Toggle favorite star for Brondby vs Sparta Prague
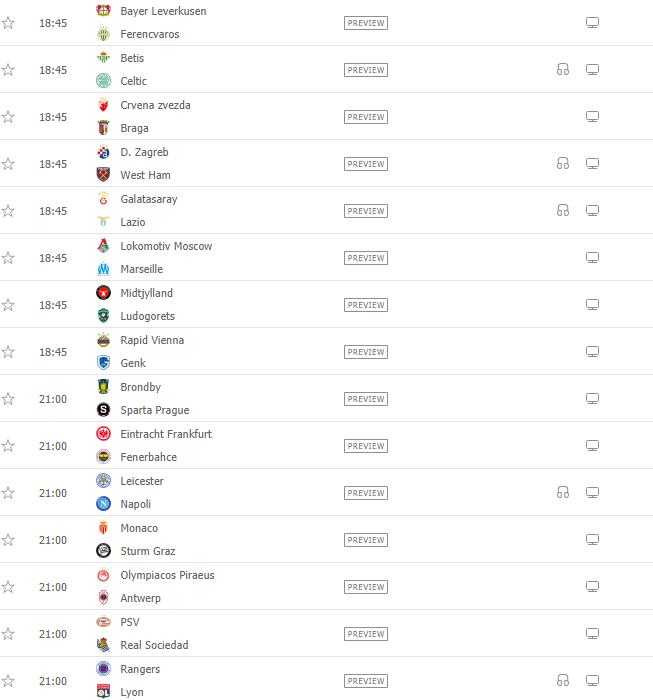Image resolution: width=653 pixels, height=700 pixels. (x=8, y=399)
